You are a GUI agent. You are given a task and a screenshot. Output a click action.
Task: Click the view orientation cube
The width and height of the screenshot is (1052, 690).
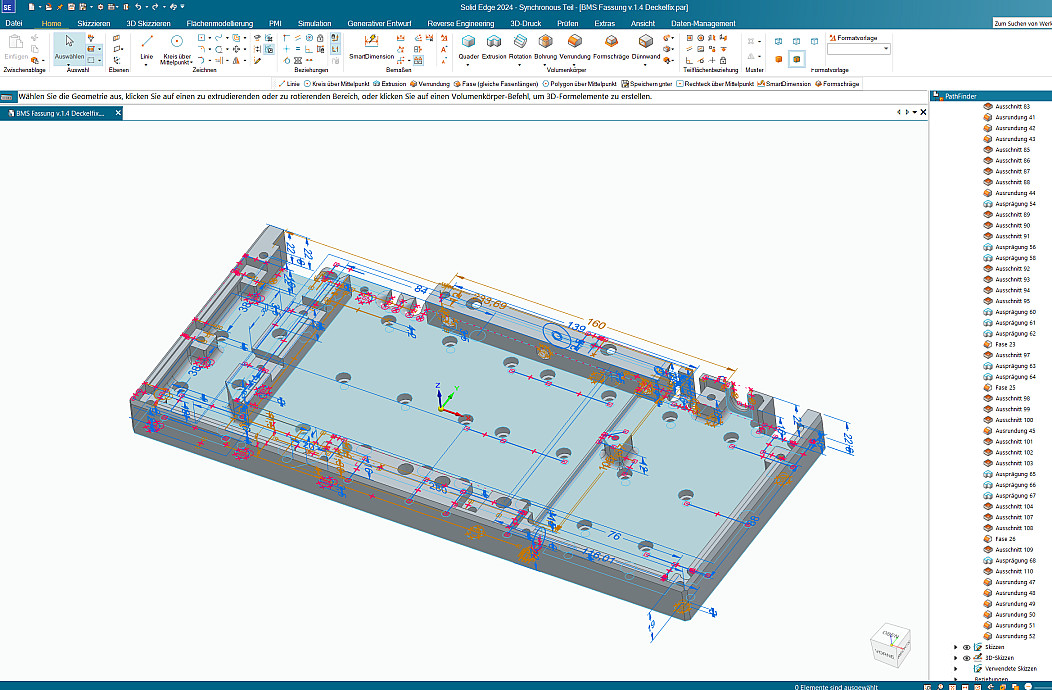890,644
